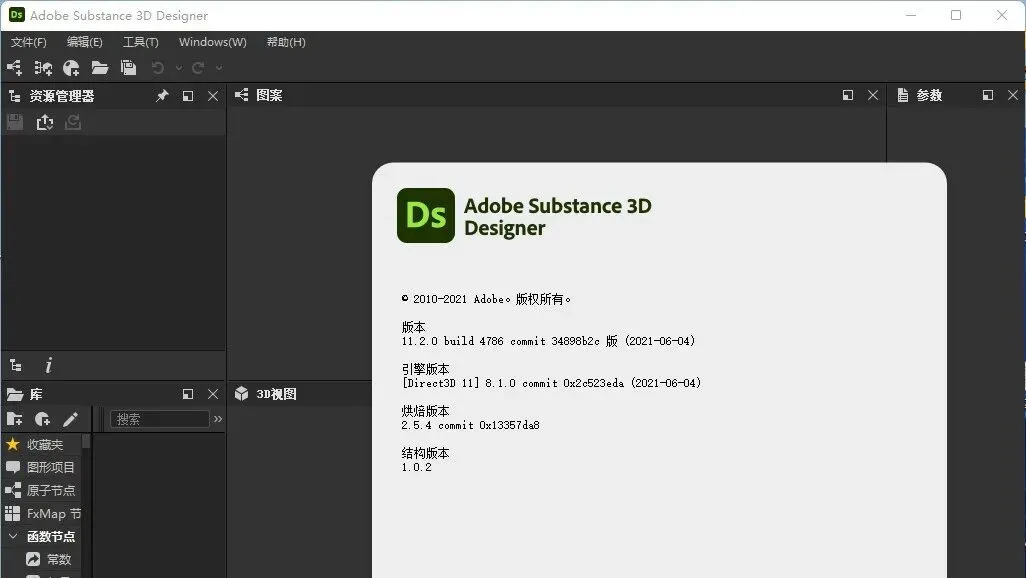The image size is (1026, 578).
Task: Click bake version 2.5.4 commit text
Action: (470, 425)
